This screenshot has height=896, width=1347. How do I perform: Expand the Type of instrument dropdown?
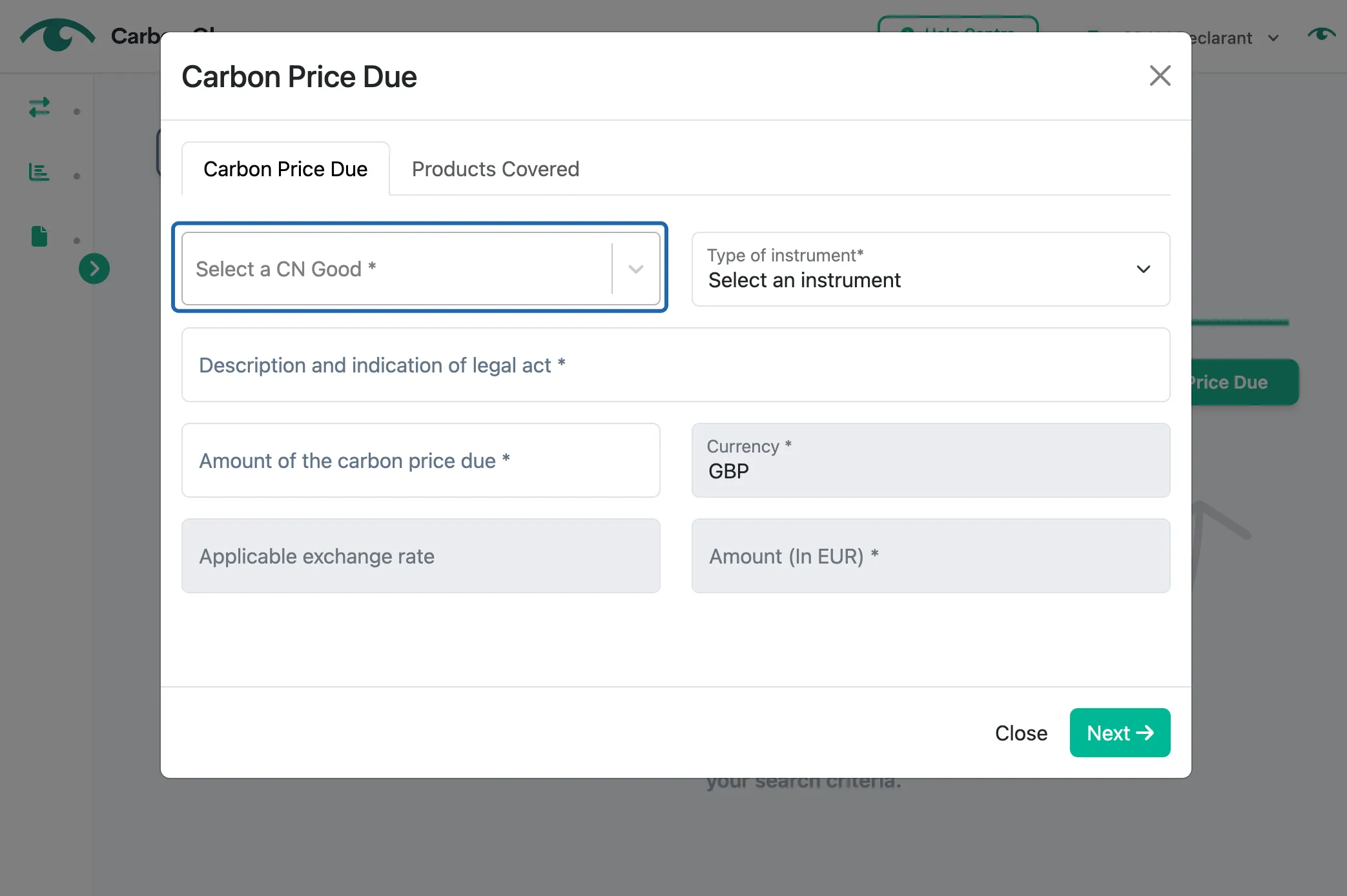coord(931,269)
